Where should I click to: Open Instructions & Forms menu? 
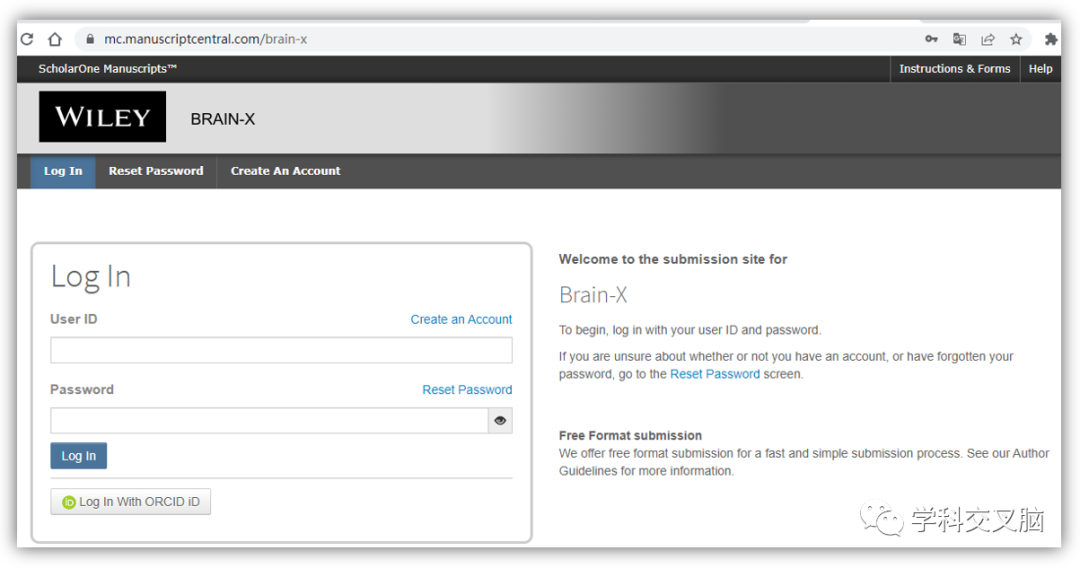[955, 69]
